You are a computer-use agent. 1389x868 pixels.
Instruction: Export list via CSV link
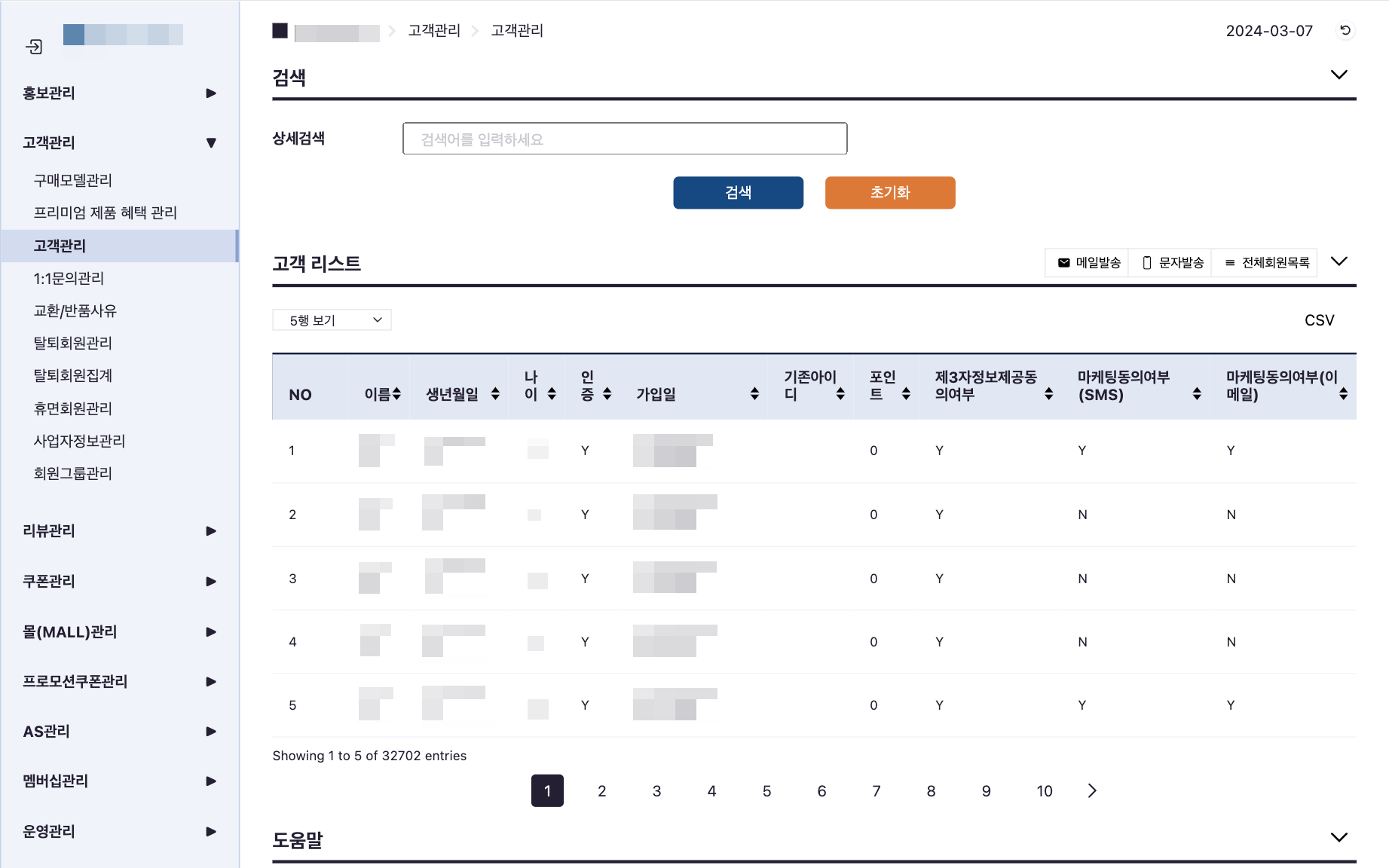[1320, 320]
